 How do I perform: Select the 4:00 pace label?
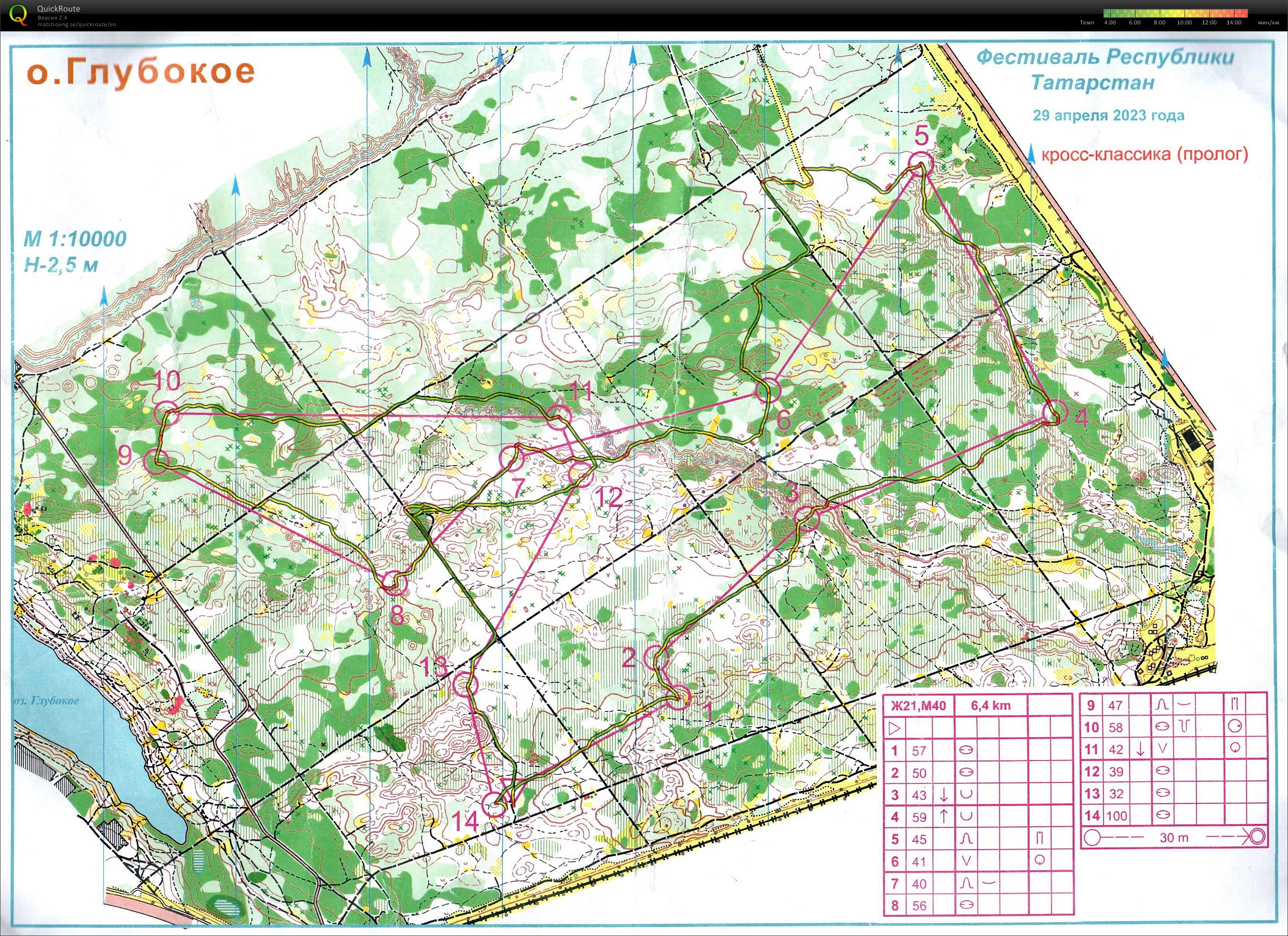pyautogui.click(x=1109, y=23)
